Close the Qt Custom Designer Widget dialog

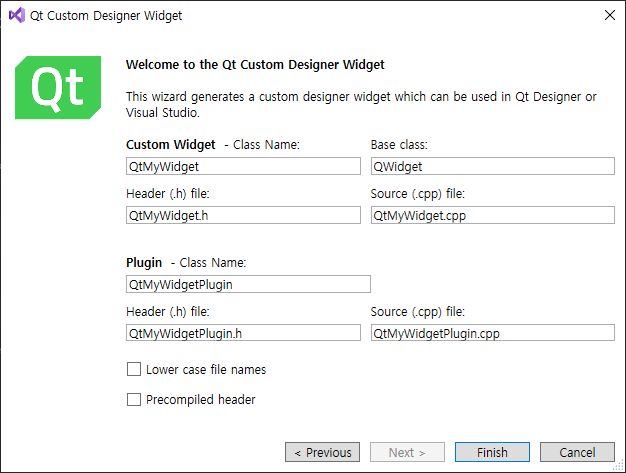610,15
